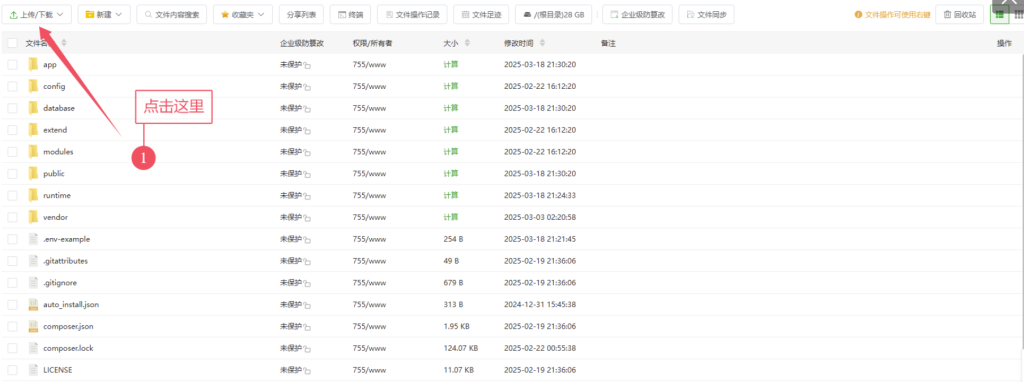Open 企业级防篡改 settings
The width and height of the screenshot is (1024, 382).
[637, 14]
